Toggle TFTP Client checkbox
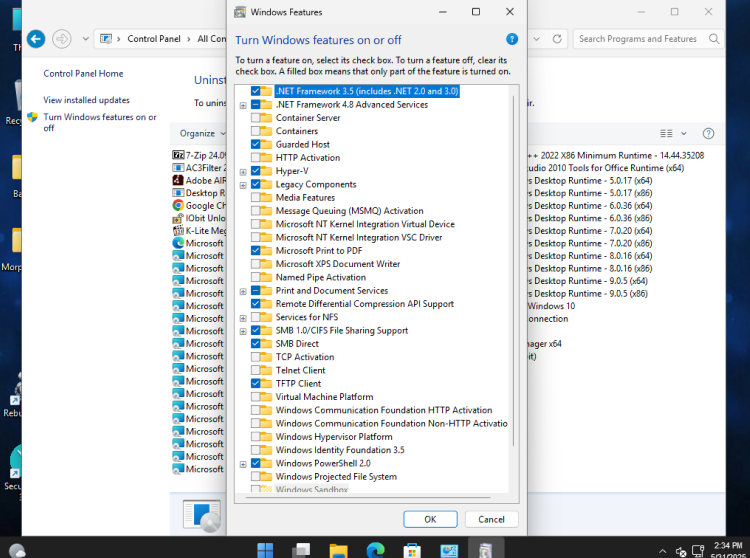750x558 pixels. tap(255, 383)
